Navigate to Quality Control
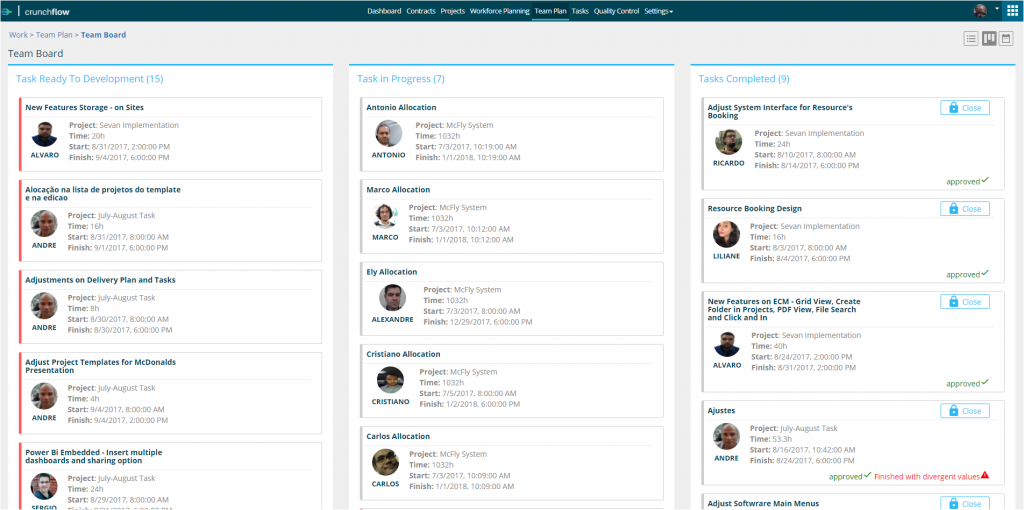1024x510 pixels. pyautogui.click(x=616, y=11)
